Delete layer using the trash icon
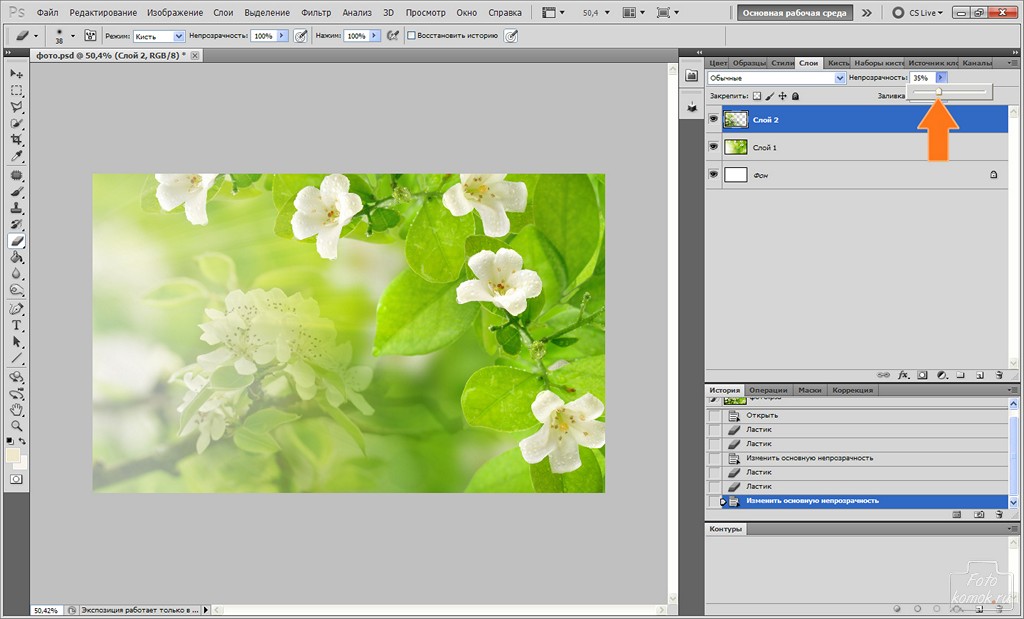Screen dimensions: 1024x619 998,375
